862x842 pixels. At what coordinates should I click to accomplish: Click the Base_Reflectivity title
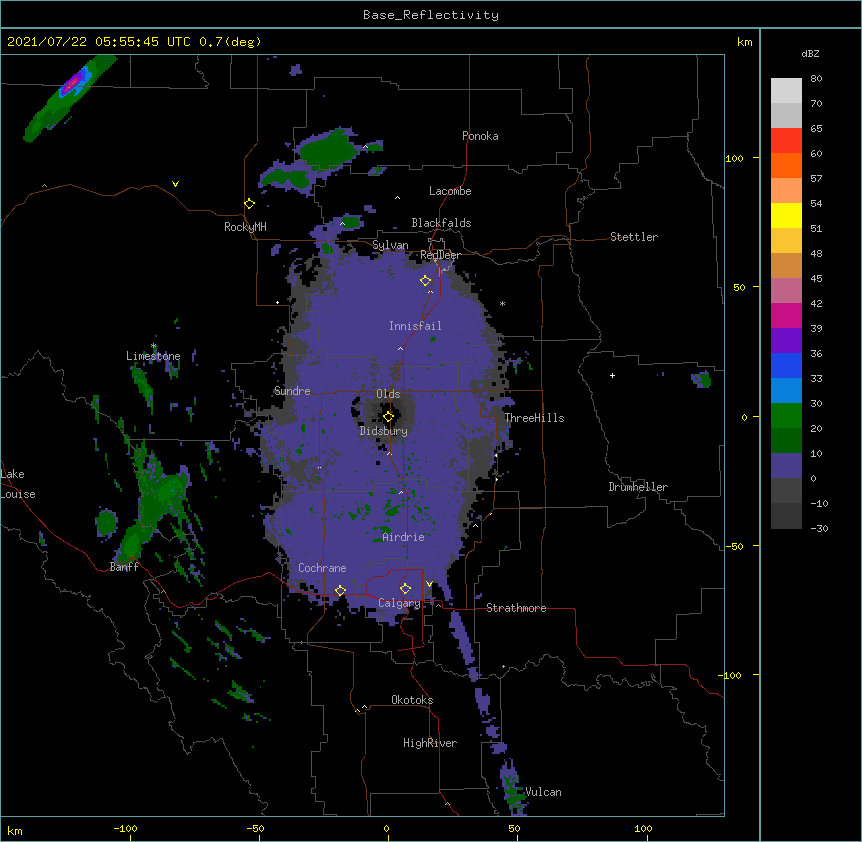(431, 15)
